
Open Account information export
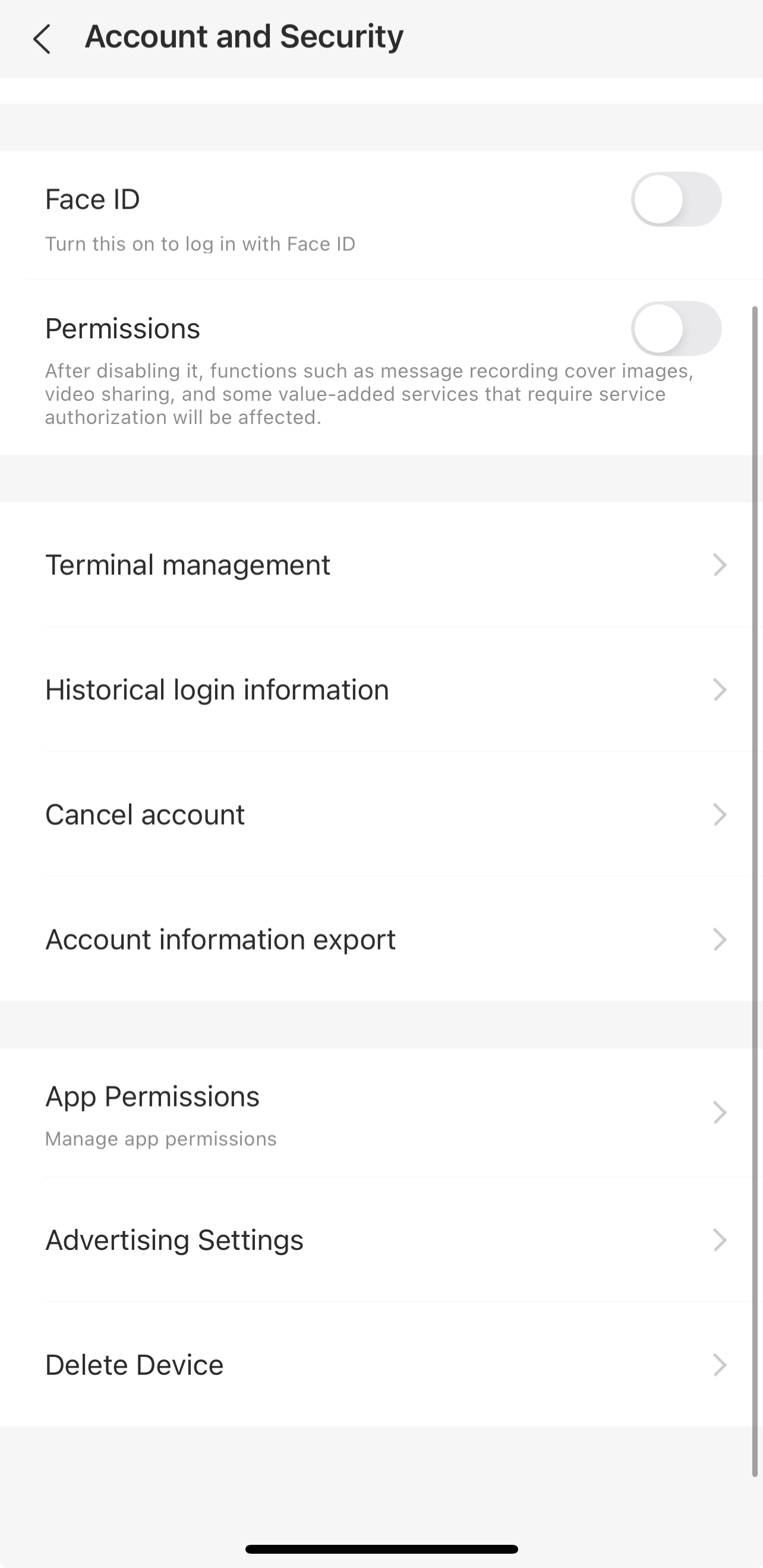220,939
